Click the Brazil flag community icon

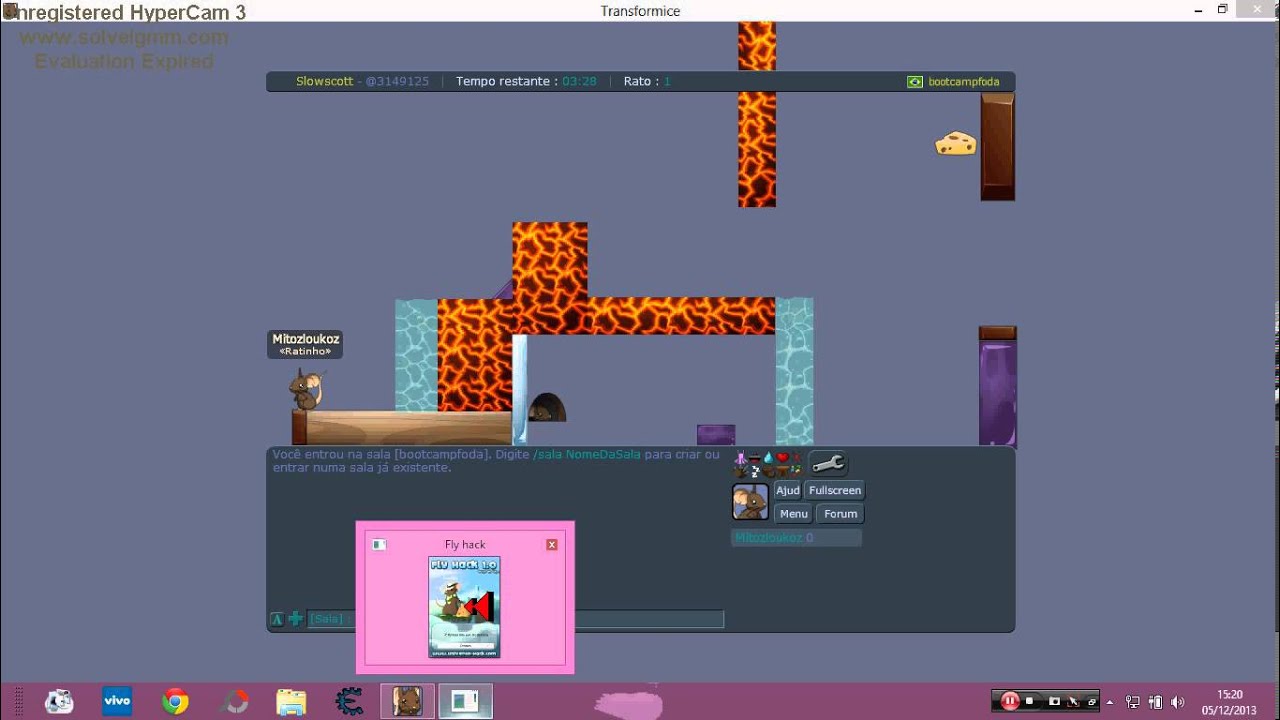pyautogui.click(x=915, y=82)
